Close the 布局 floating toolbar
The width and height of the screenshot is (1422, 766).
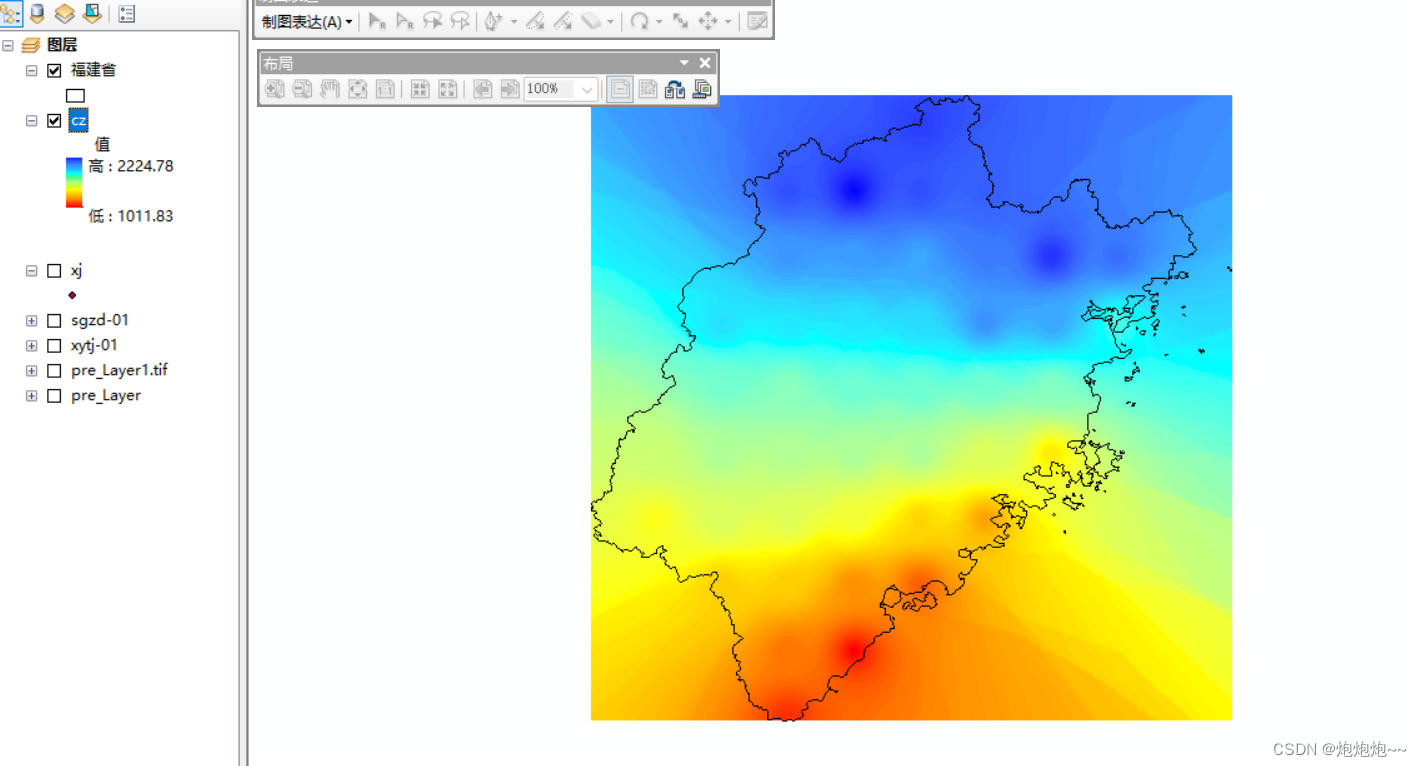pos(705,63)
